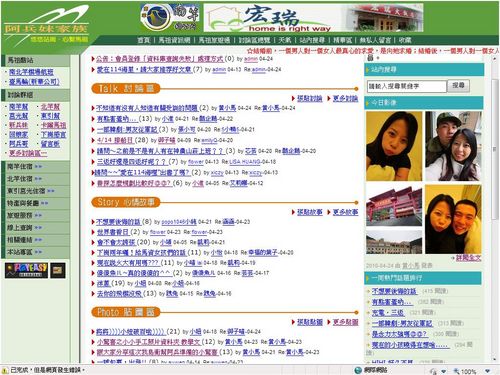
Task: Open 北竿幫 in the discussion groups list
Action: pos(50,107)
